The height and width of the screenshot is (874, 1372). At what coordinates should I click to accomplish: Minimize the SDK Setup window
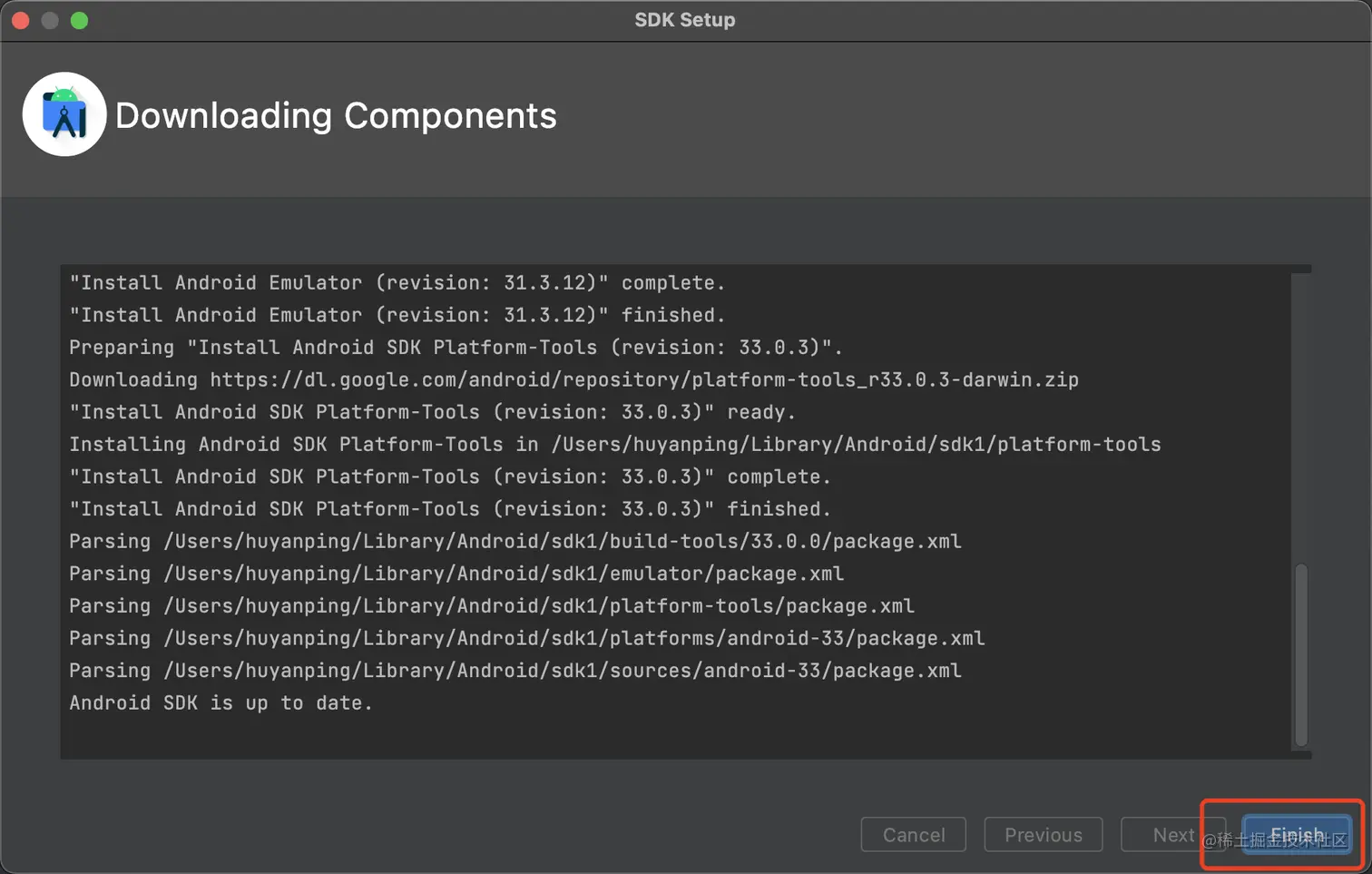[50, 20]
